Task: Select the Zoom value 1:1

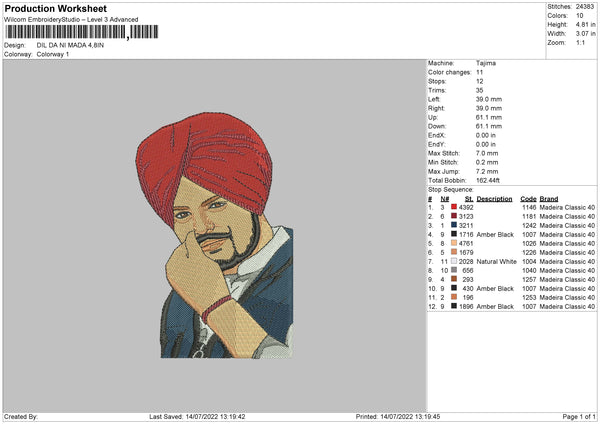Action: click(580, 43)
